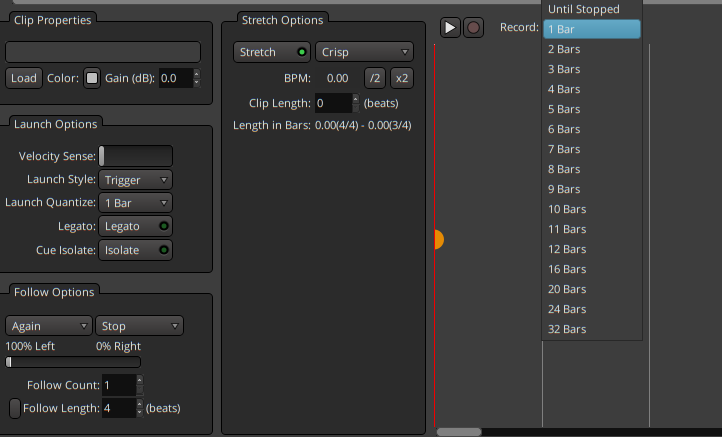The width and height of the screenshot is (722, 437).
Task: Click the Length in Bars readout
Action: coord(363,125)
